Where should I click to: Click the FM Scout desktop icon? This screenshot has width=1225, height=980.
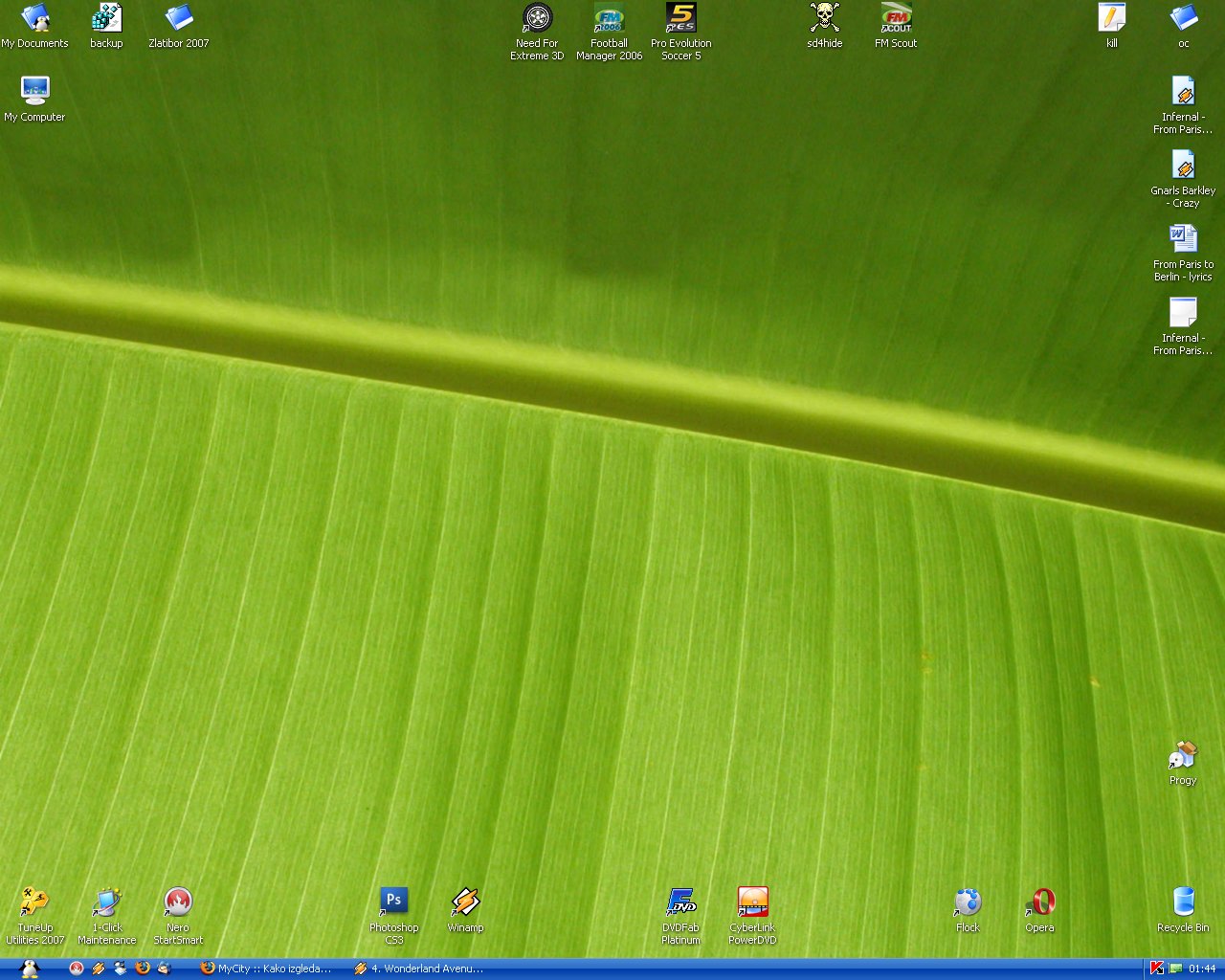(x=896, y=18)
